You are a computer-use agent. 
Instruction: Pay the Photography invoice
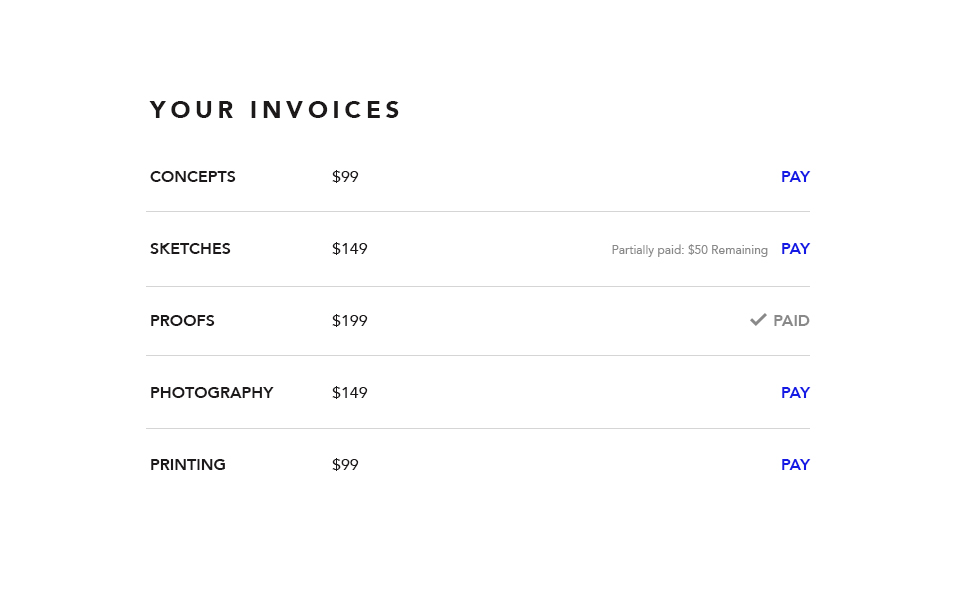click(795, 393)
